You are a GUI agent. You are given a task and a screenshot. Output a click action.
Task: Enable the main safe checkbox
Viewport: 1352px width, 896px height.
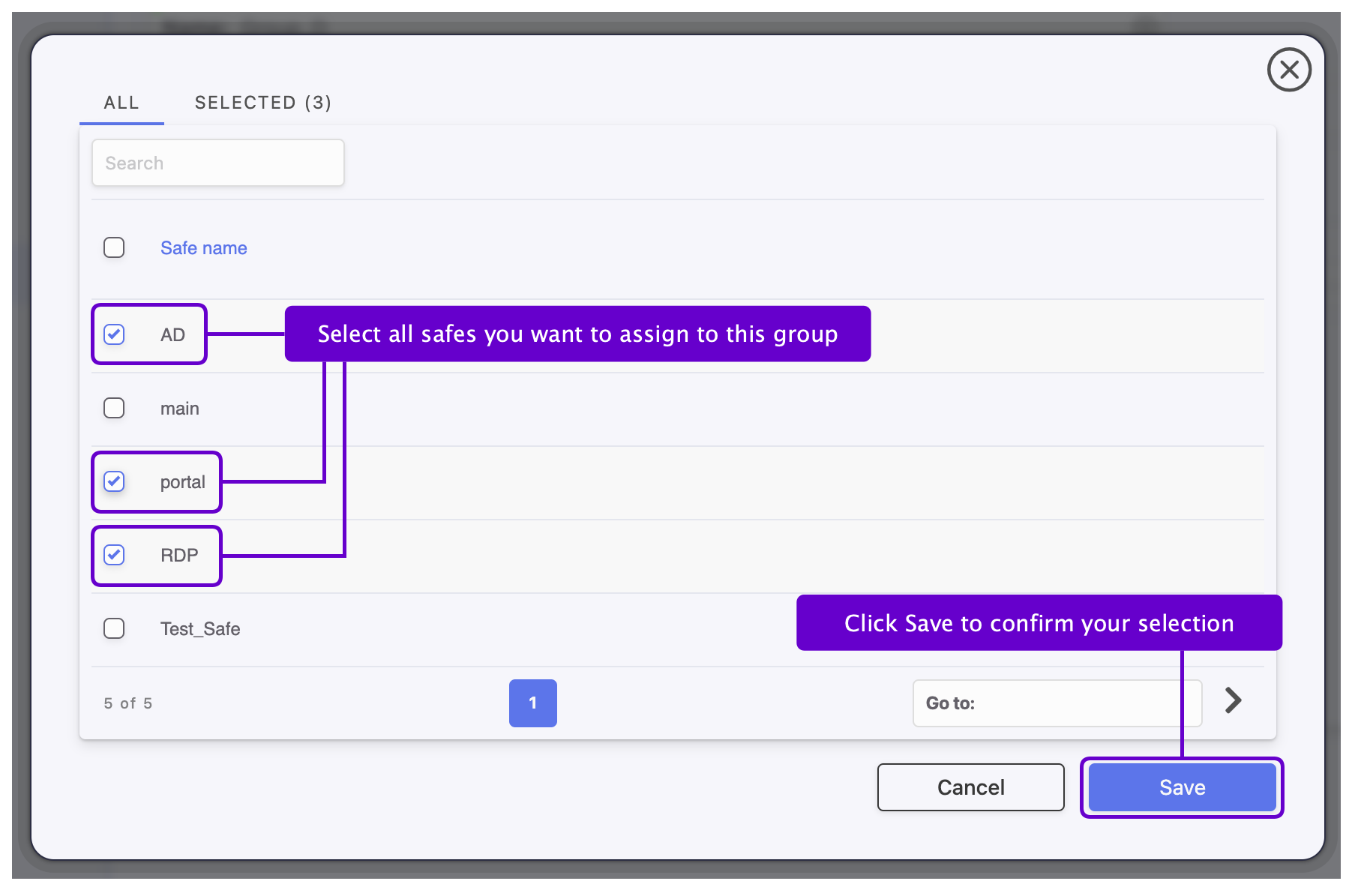[114, 408]
